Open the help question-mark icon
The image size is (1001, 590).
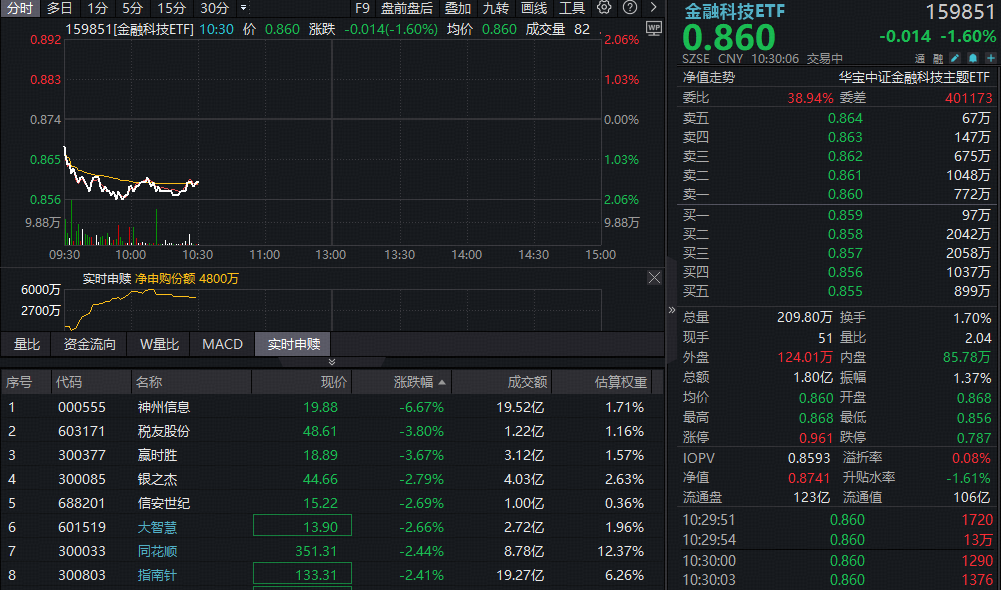click(x=630, y=8)
